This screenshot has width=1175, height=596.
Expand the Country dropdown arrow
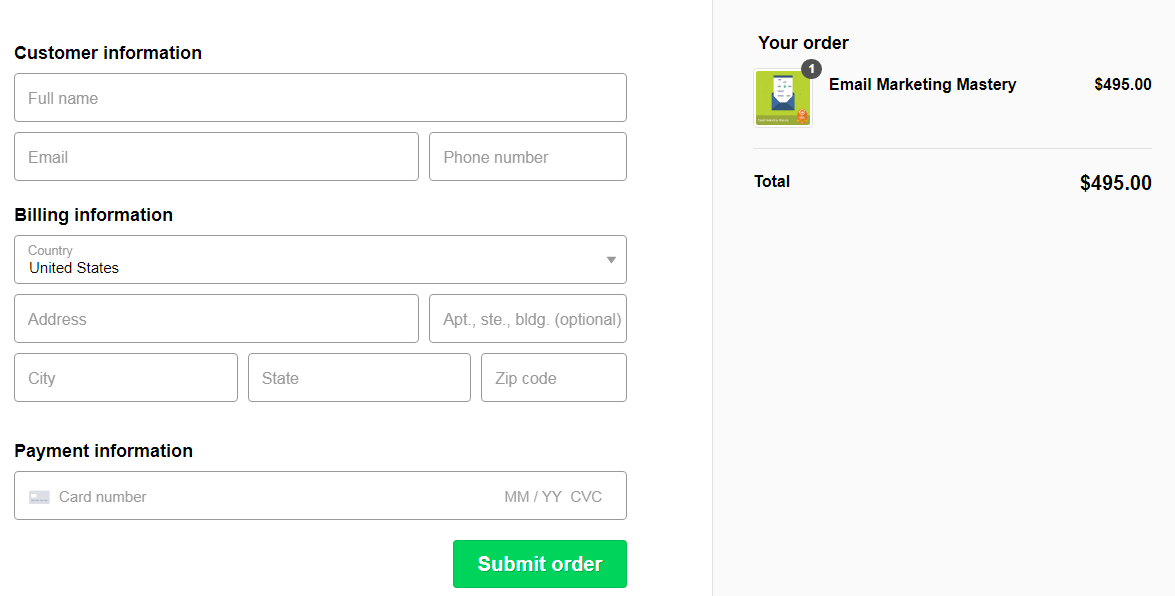point(611,260)
